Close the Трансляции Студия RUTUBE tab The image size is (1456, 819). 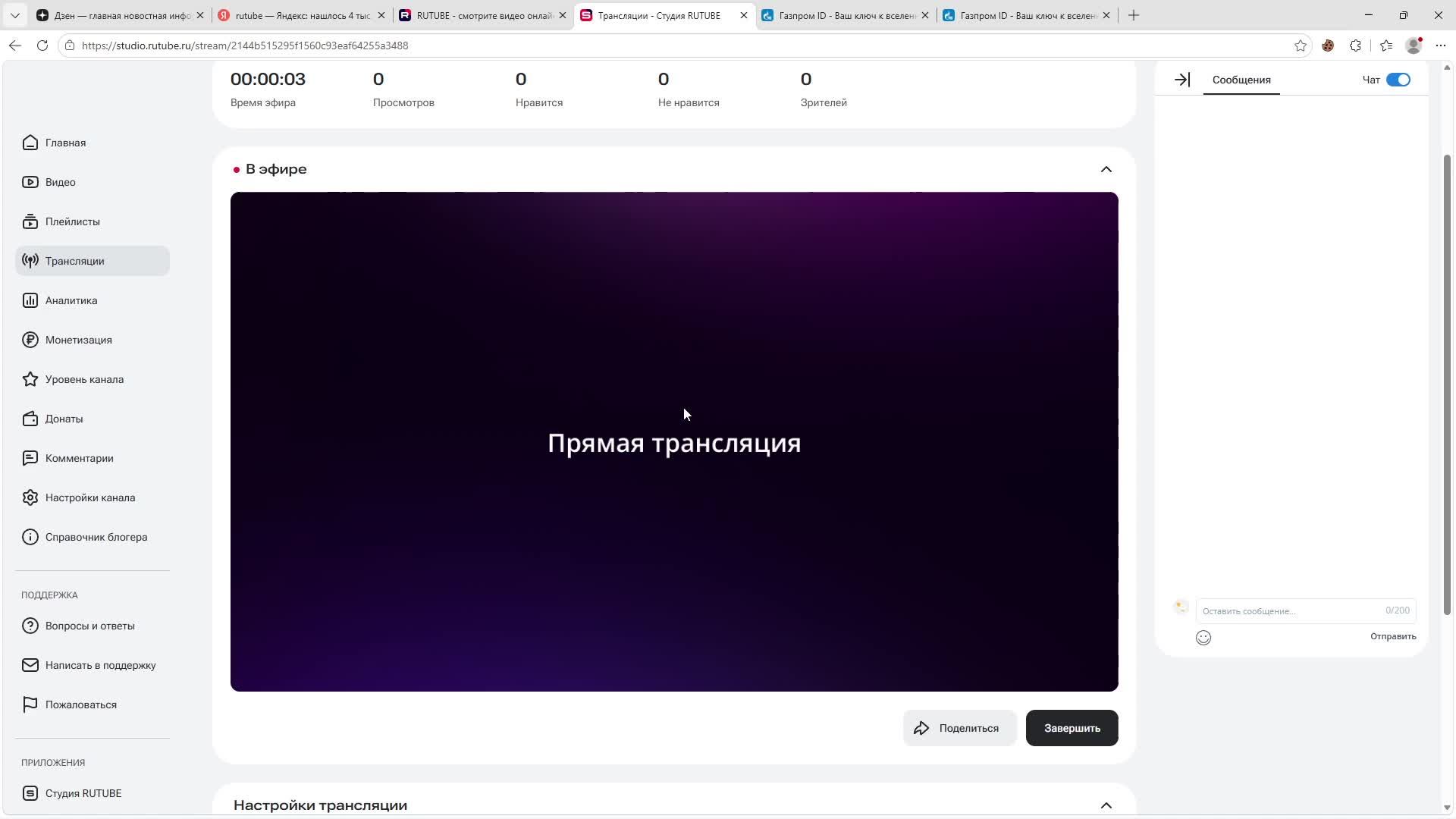pos(744,15)
